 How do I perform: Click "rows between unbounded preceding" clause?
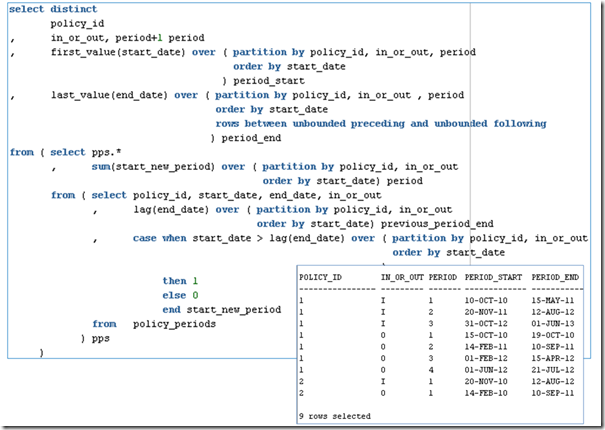(x=310, y=124)
